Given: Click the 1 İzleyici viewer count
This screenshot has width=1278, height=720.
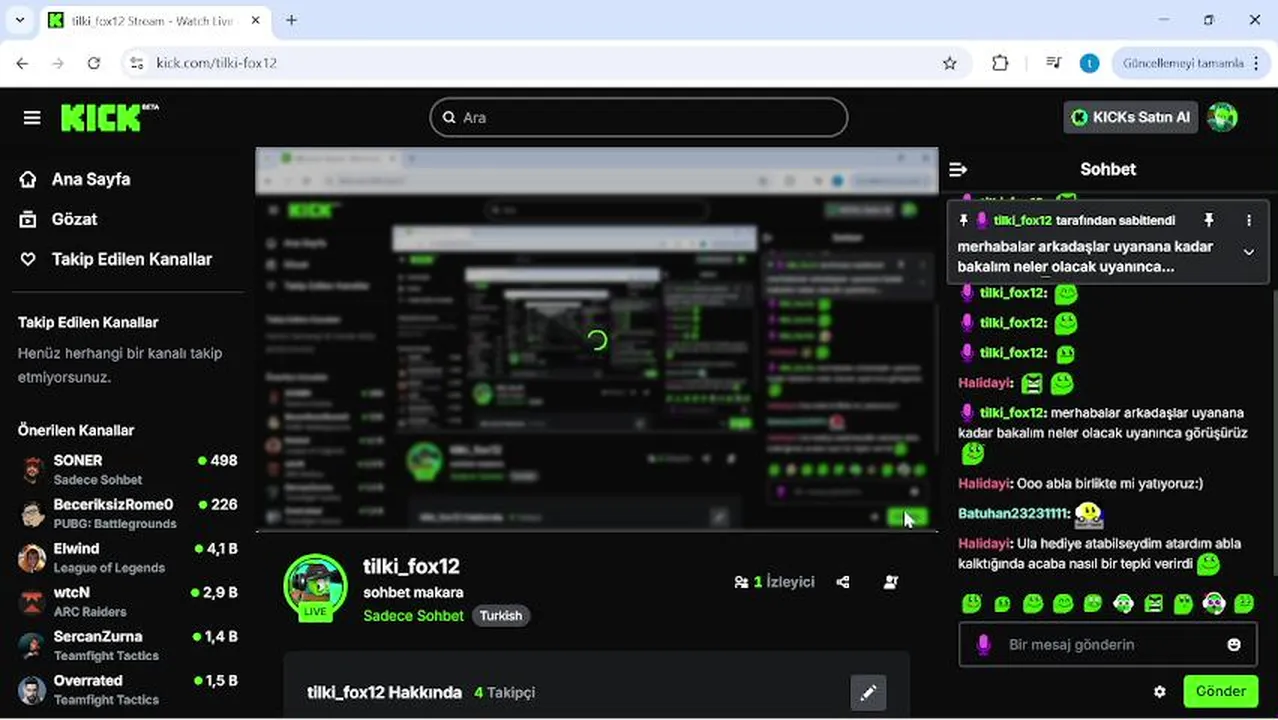Looking at the screenshot, I should click(x=775, y=582).
